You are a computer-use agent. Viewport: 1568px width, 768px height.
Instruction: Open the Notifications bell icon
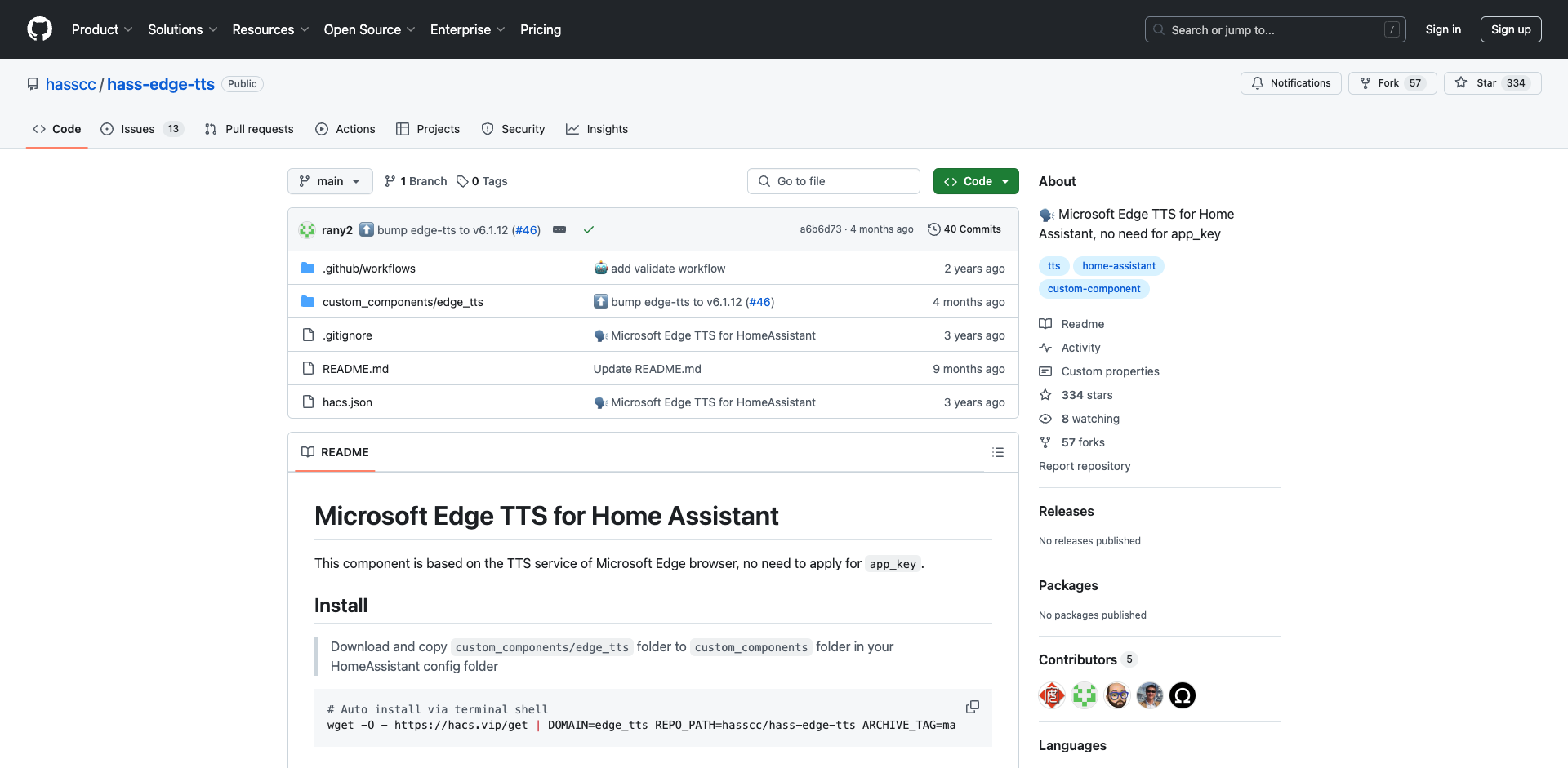[1257, 82]
